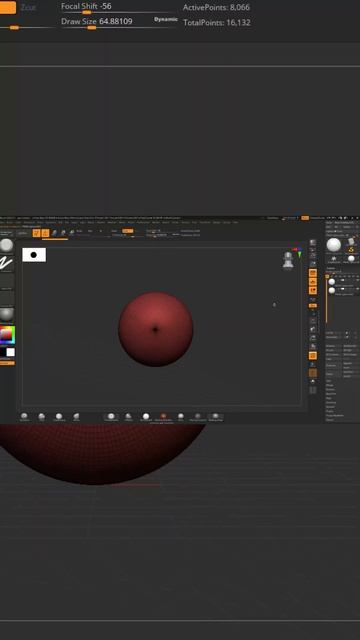This screenshot has width=360, height=640.
Task: Click the TotalPoints readout
Action: click(217, 22)
